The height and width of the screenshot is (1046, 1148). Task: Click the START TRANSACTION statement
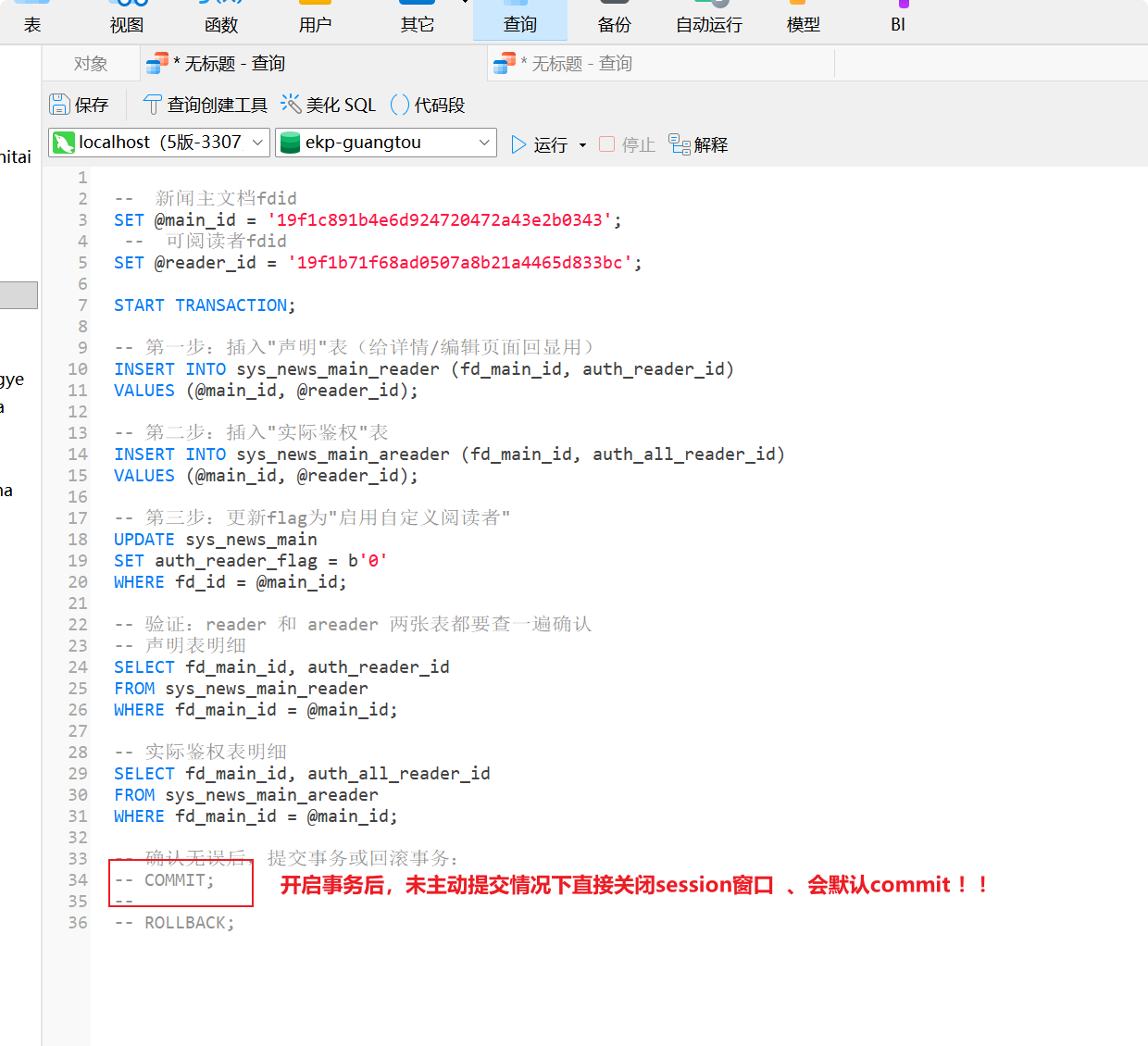[x=205, y=305]
